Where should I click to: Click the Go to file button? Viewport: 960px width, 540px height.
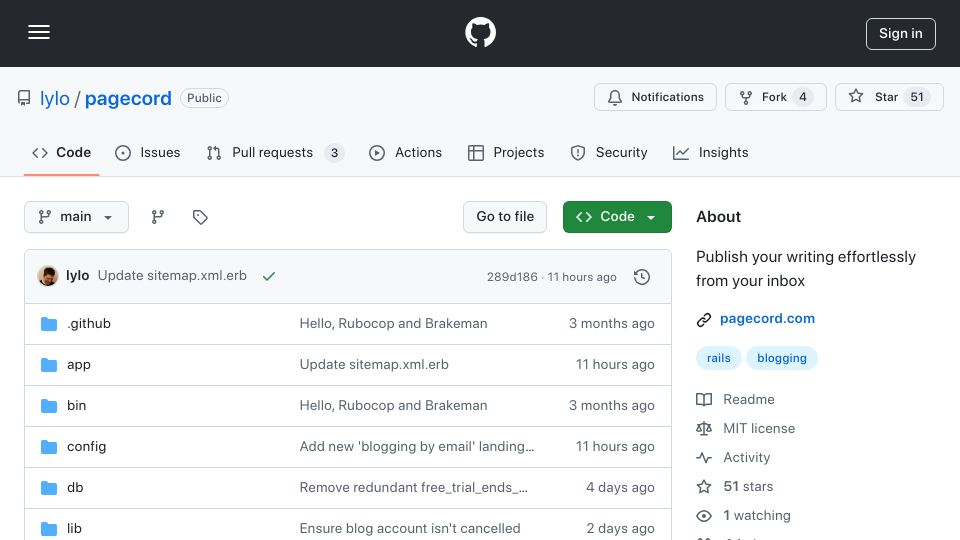505,217
